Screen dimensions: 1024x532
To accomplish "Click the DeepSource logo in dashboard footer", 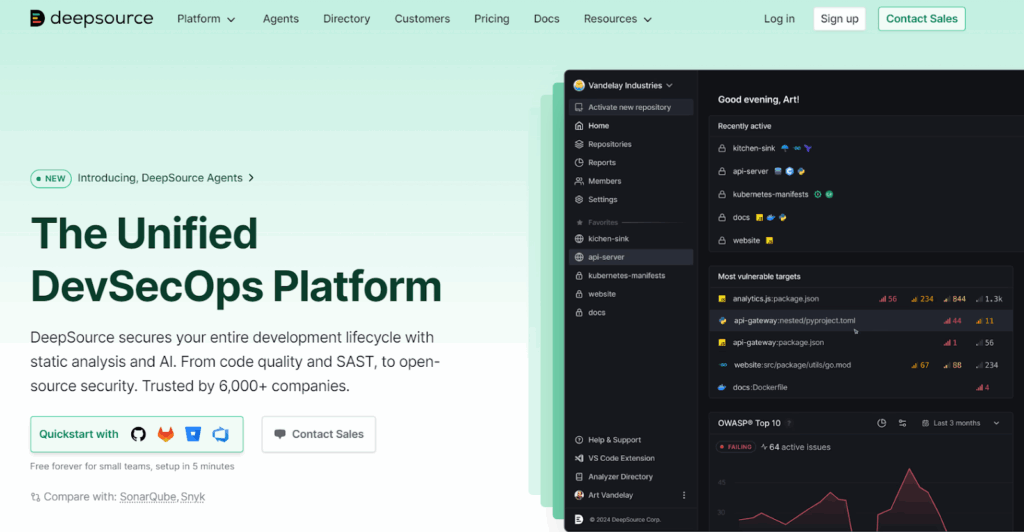I will coord(579,520).
